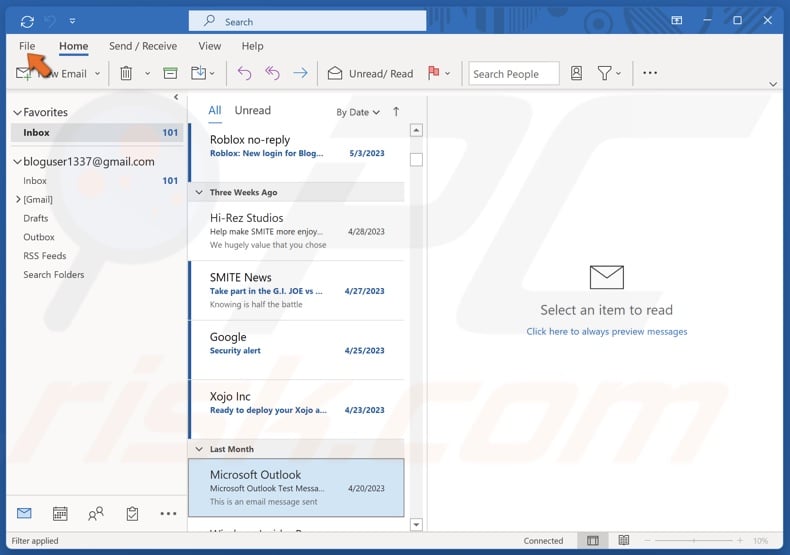Click the Delete trash can icon
790x555 pixels.
(126, 74)
